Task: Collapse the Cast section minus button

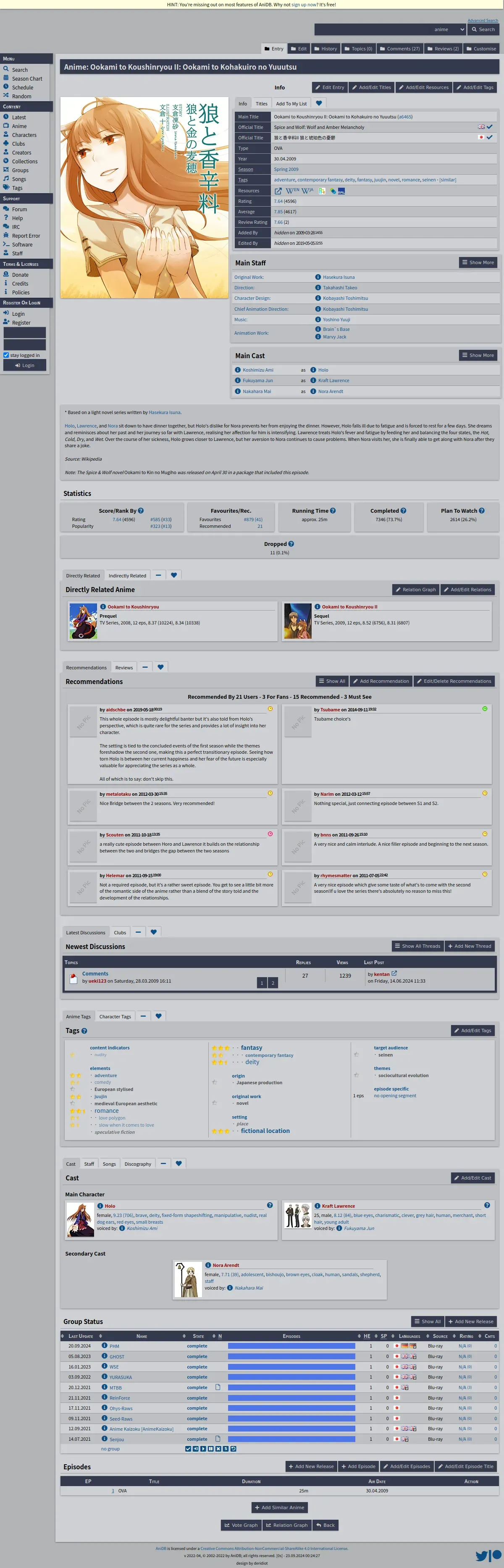Action: (163, 1163)
